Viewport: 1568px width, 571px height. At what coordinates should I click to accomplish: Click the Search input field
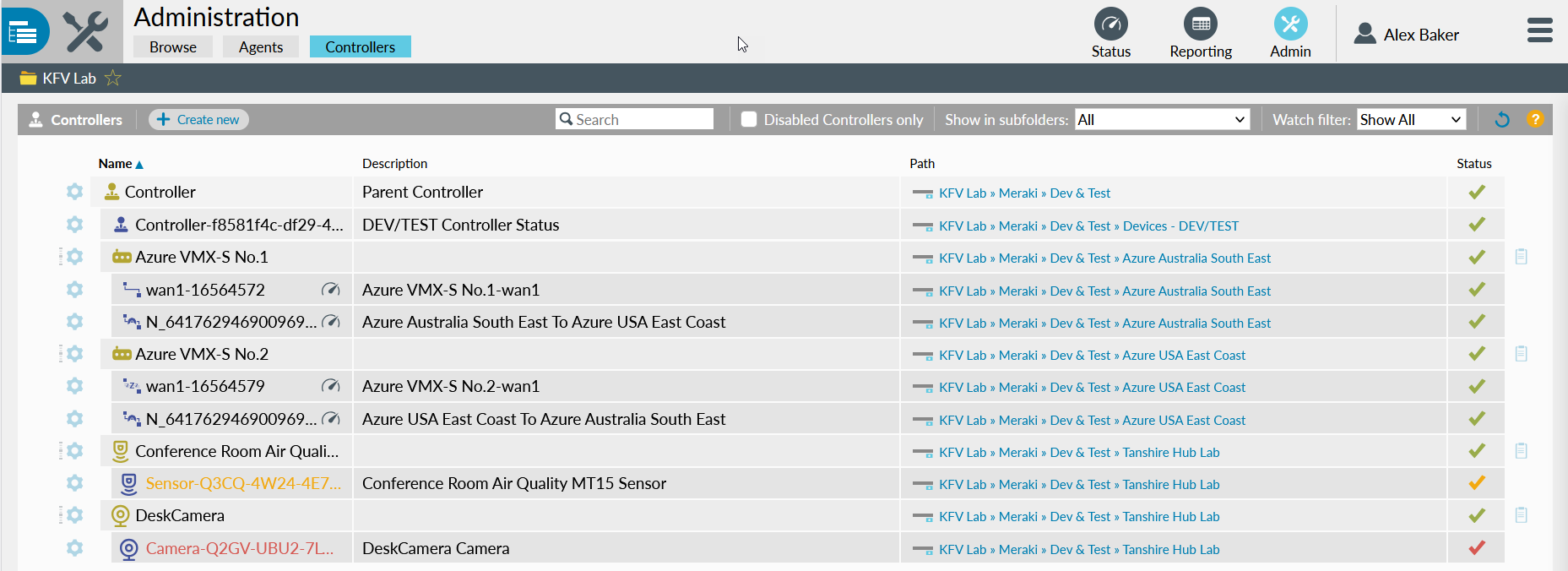[x=634, y=119]
